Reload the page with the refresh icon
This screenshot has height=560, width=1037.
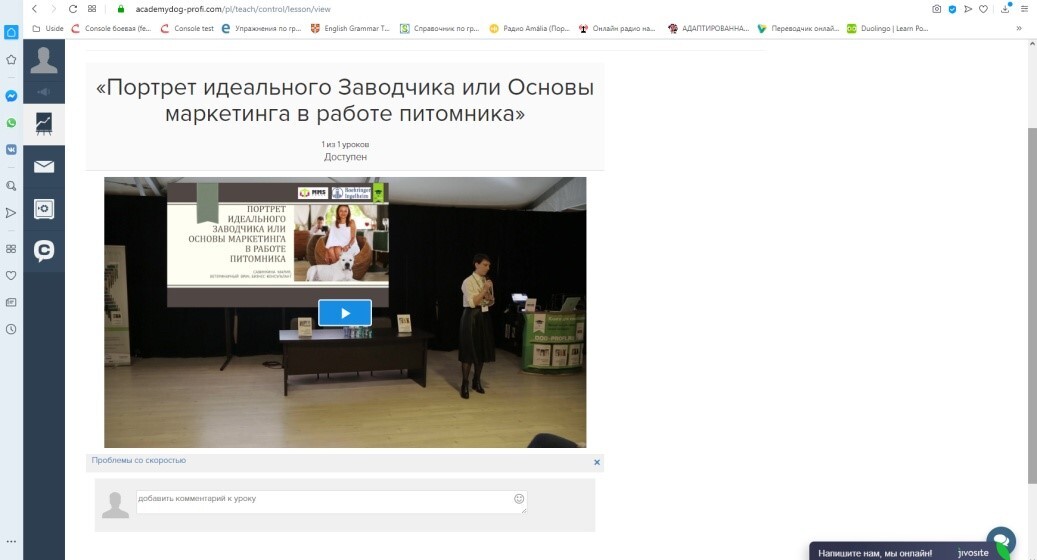click(x=73, y=9)
